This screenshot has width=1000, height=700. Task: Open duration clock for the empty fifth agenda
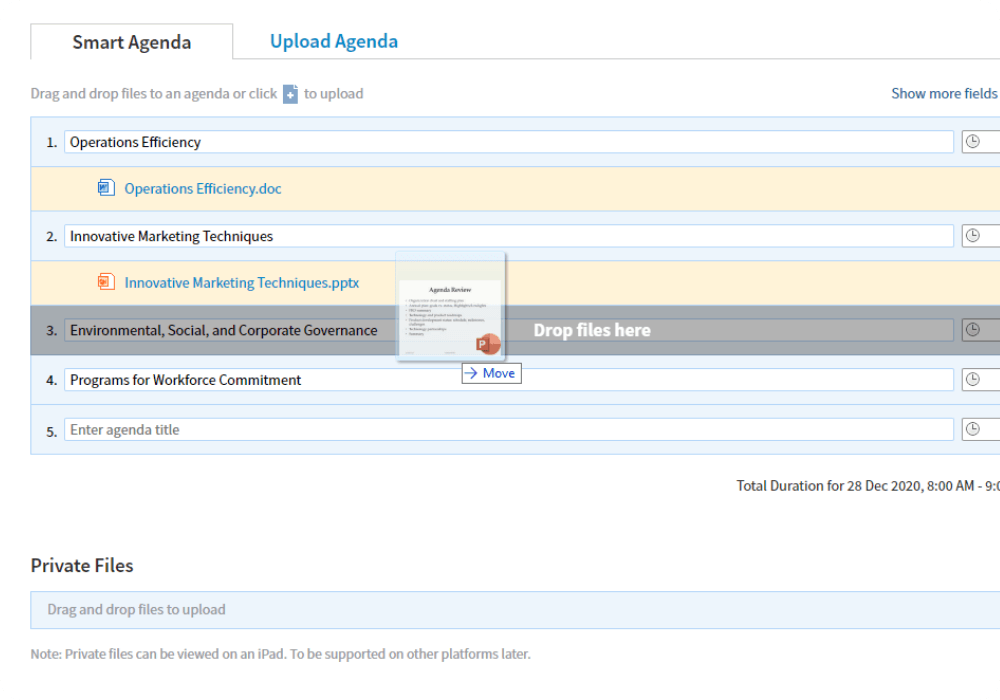pos(972,430)
